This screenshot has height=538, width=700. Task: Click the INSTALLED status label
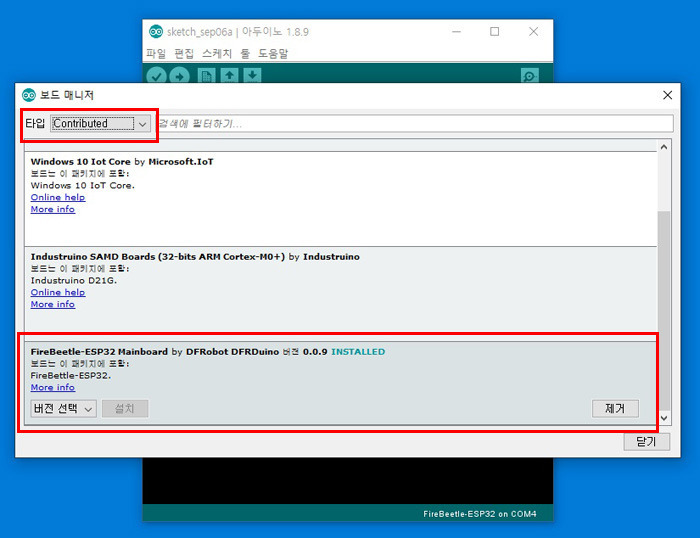click(x=358, y=352)
